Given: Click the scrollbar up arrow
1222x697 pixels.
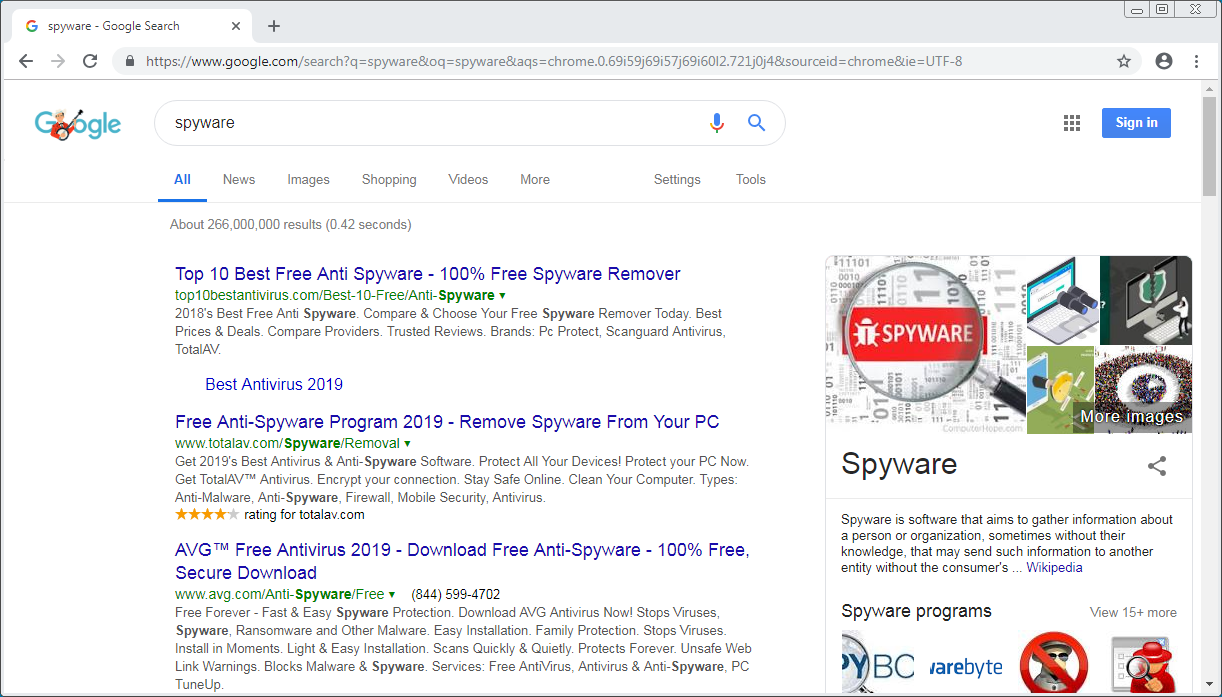Looking at the screenshot, I should [1210, 88].
